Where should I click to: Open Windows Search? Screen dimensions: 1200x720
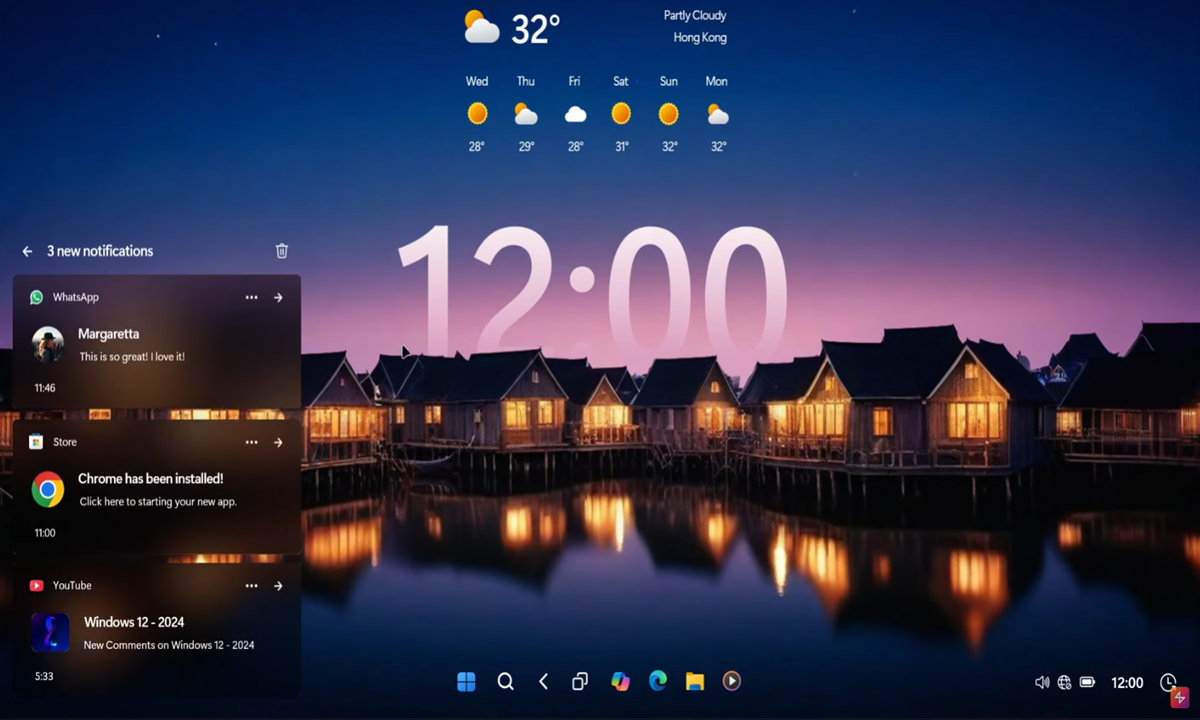click(505, 681)
